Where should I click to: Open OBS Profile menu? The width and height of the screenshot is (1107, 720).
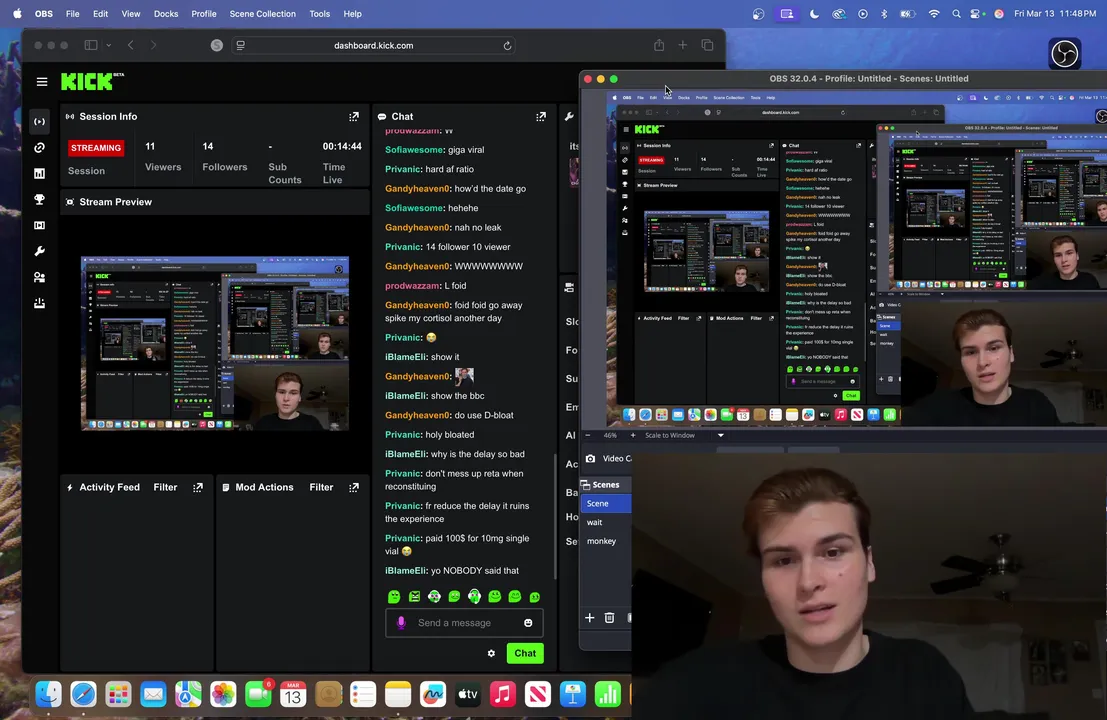tap(204, 13)
